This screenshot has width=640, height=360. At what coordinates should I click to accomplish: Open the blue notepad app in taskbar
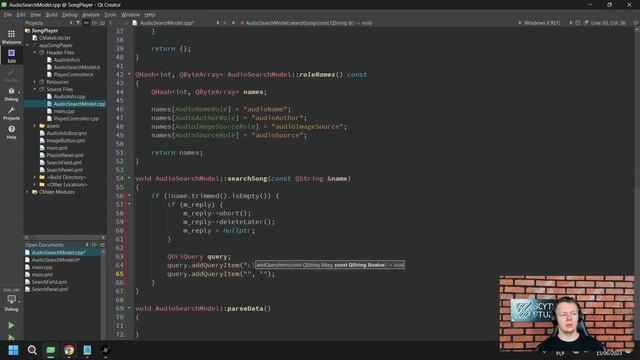point(87,350)
